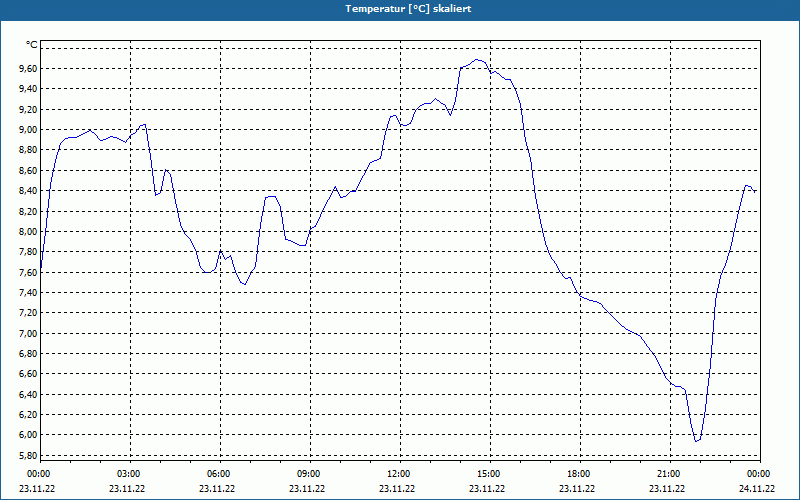Click the "°C" unit label on the y-axis
Screen dimensions: 800x500
click(32, 45)
